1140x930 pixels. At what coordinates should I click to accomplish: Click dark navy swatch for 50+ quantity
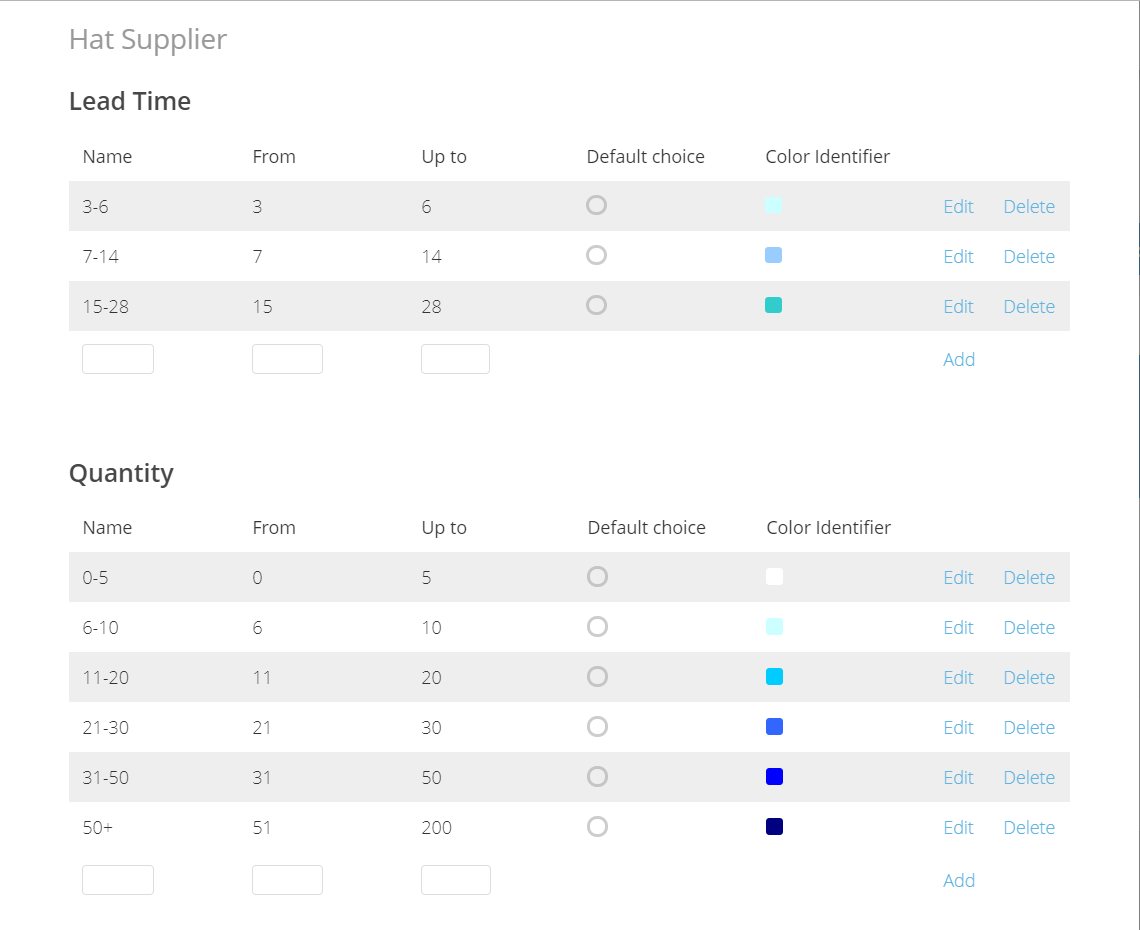point(774,827)
